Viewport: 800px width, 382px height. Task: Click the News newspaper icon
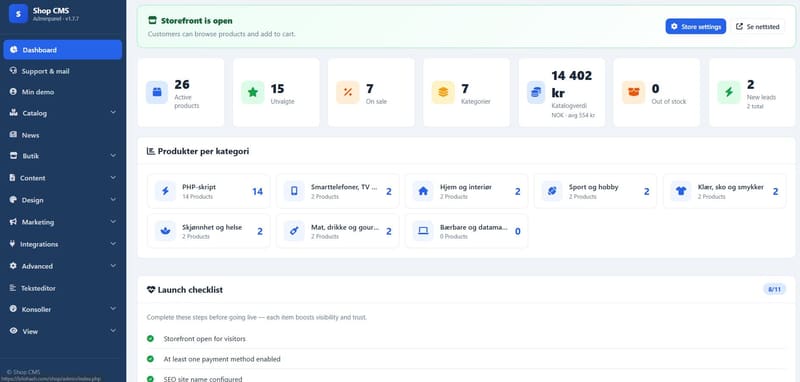(x=13, y=135)
